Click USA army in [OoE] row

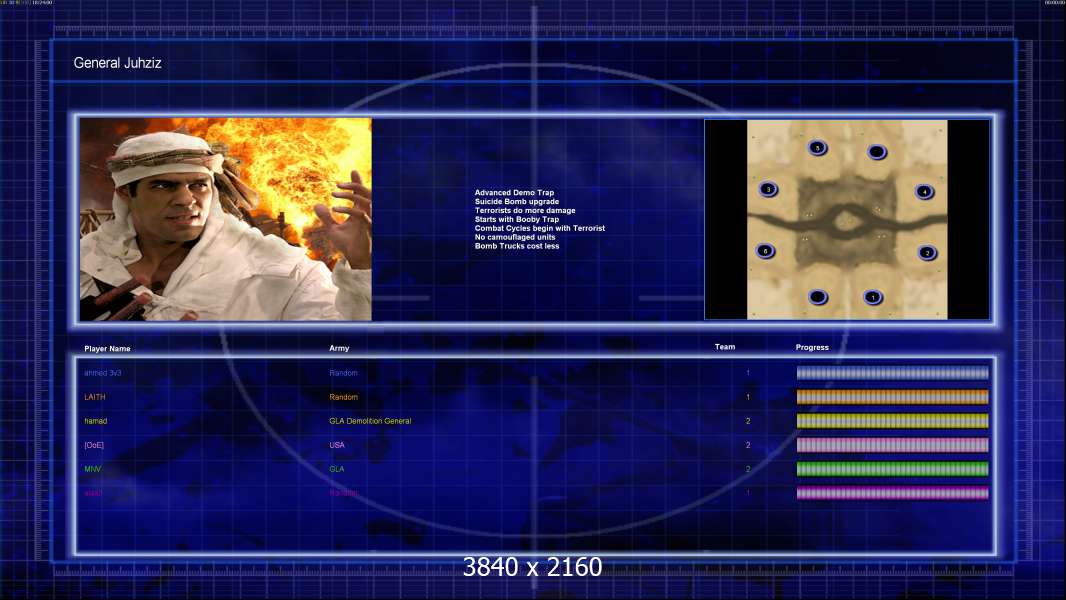click(337, 445)
